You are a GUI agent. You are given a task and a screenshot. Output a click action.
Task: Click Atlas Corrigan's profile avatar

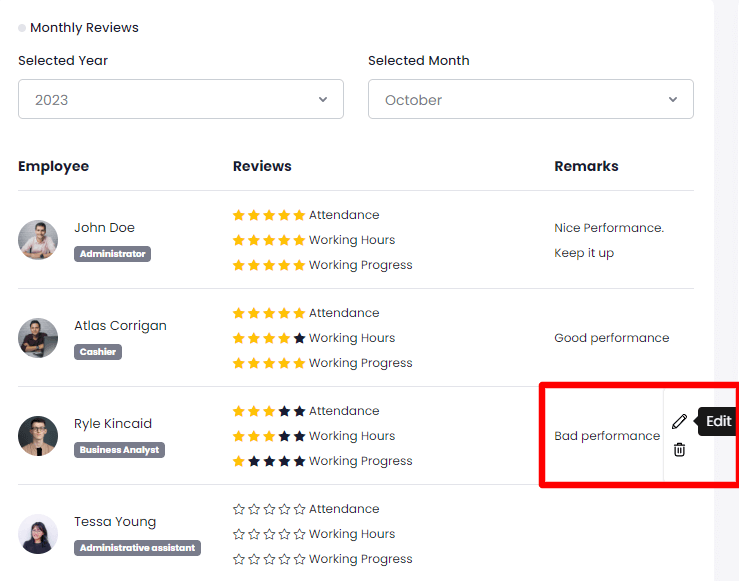pyautogui.click(x=38, y=338)
